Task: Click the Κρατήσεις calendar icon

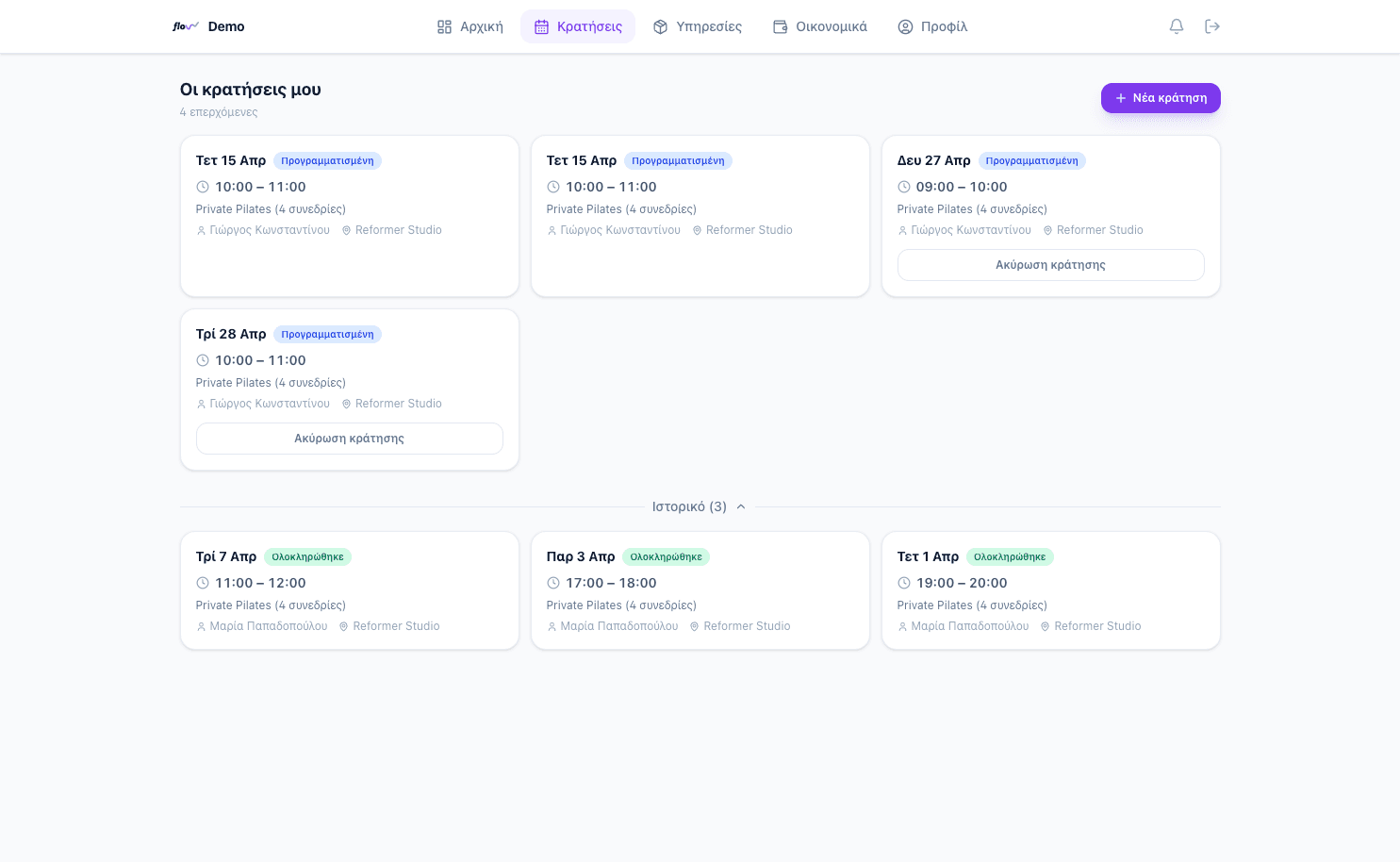Action: 541,26
